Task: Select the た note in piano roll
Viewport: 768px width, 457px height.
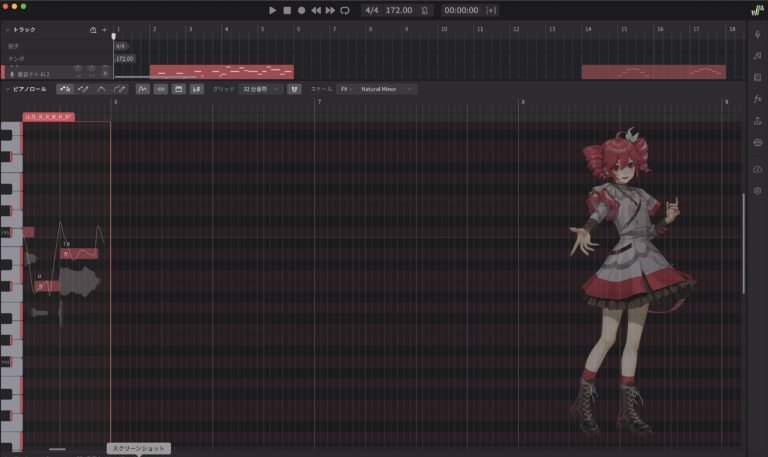Action: tap(79, 254)
